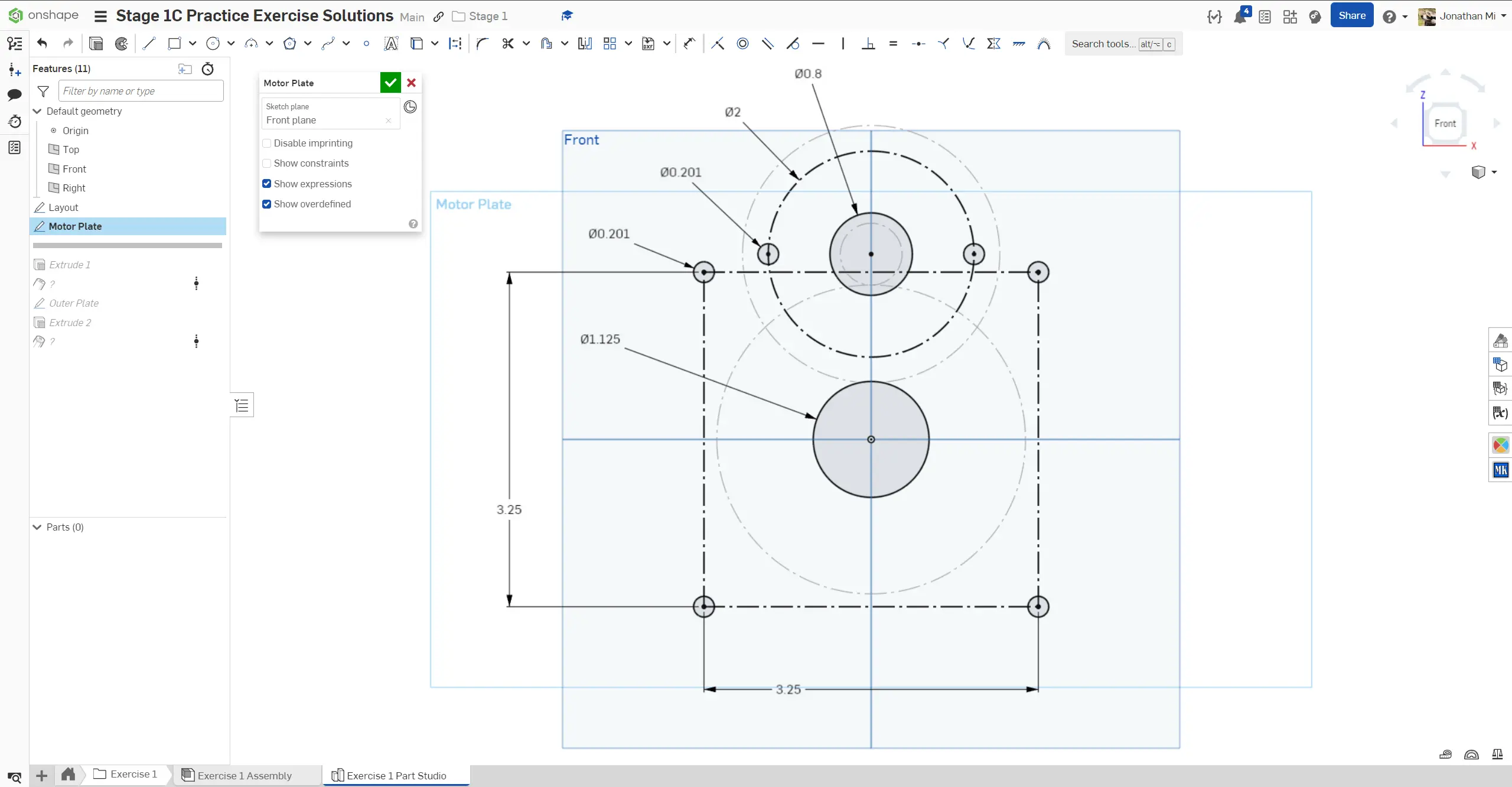Open the Exercise 1 Part Studio tab

396,775
